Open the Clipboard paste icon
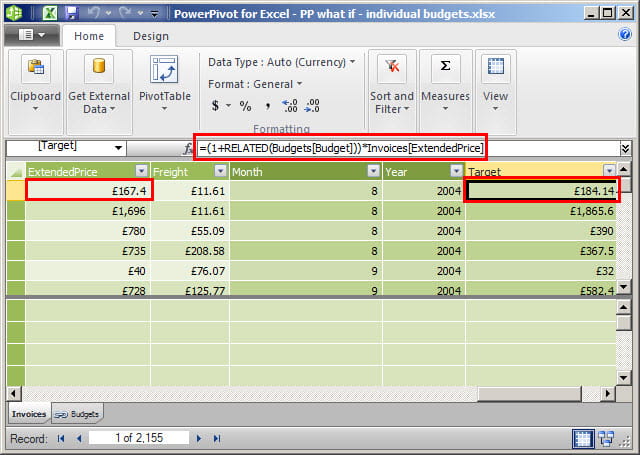 click(x=36, y=67)
